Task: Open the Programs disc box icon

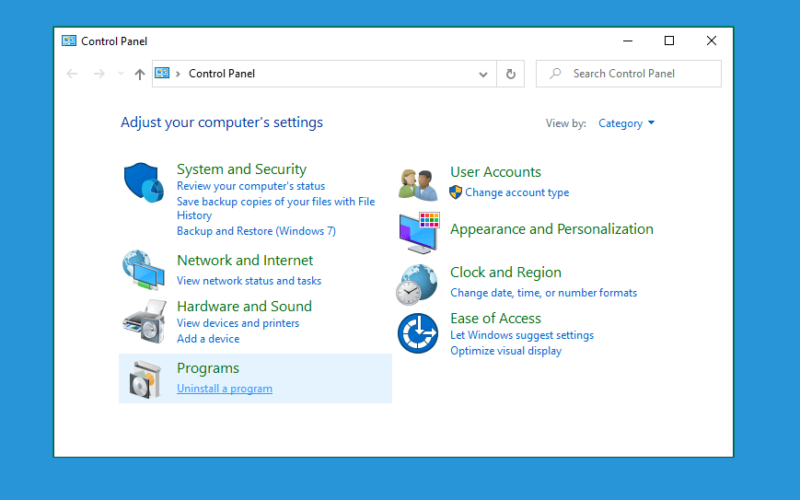Action: (x=145, y=380)
